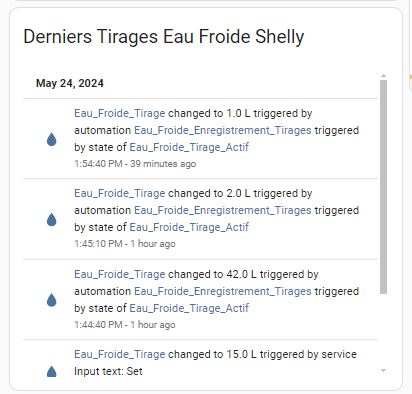Image resolution: width=412 pixels, height=394 pixels.
Task: Click the 1:54:40 PM timestamp text
Action: pyautogui.click(x=98, y=164)
